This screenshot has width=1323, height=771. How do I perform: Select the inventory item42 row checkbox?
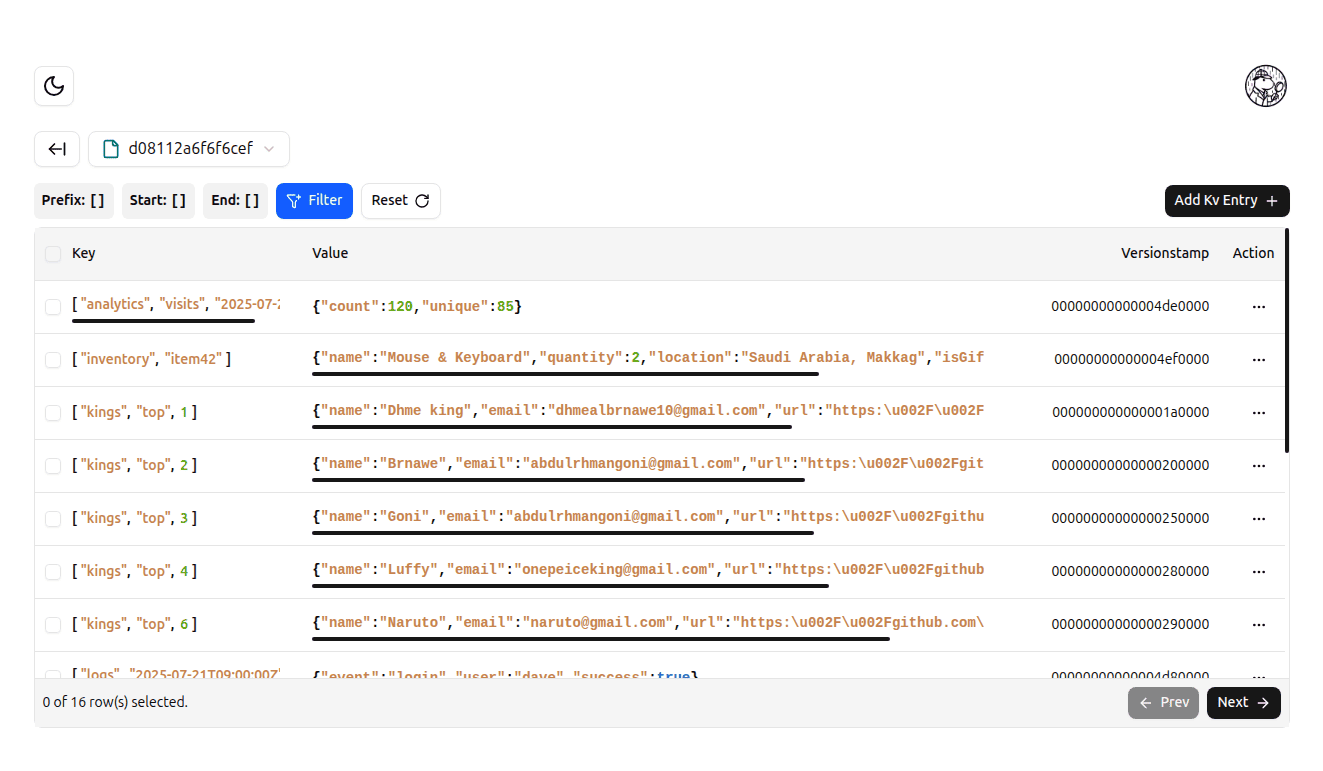[53, 359]
